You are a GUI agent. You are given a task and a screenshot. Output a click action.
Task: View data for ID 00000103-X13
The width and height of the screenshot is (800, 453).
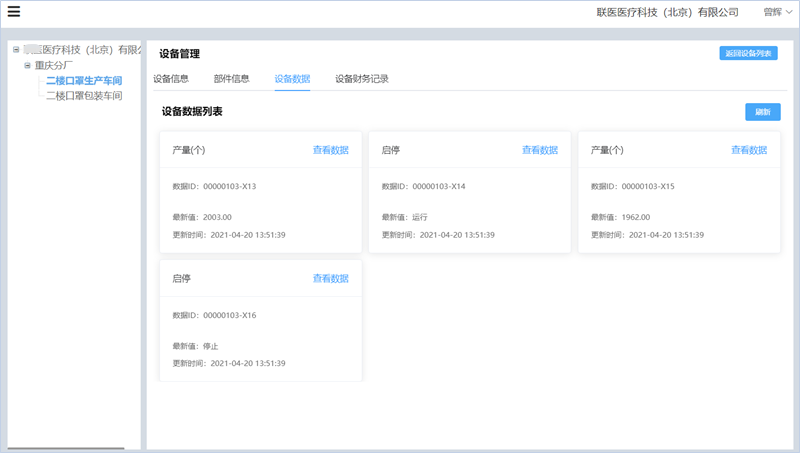[x=330, y=150]
